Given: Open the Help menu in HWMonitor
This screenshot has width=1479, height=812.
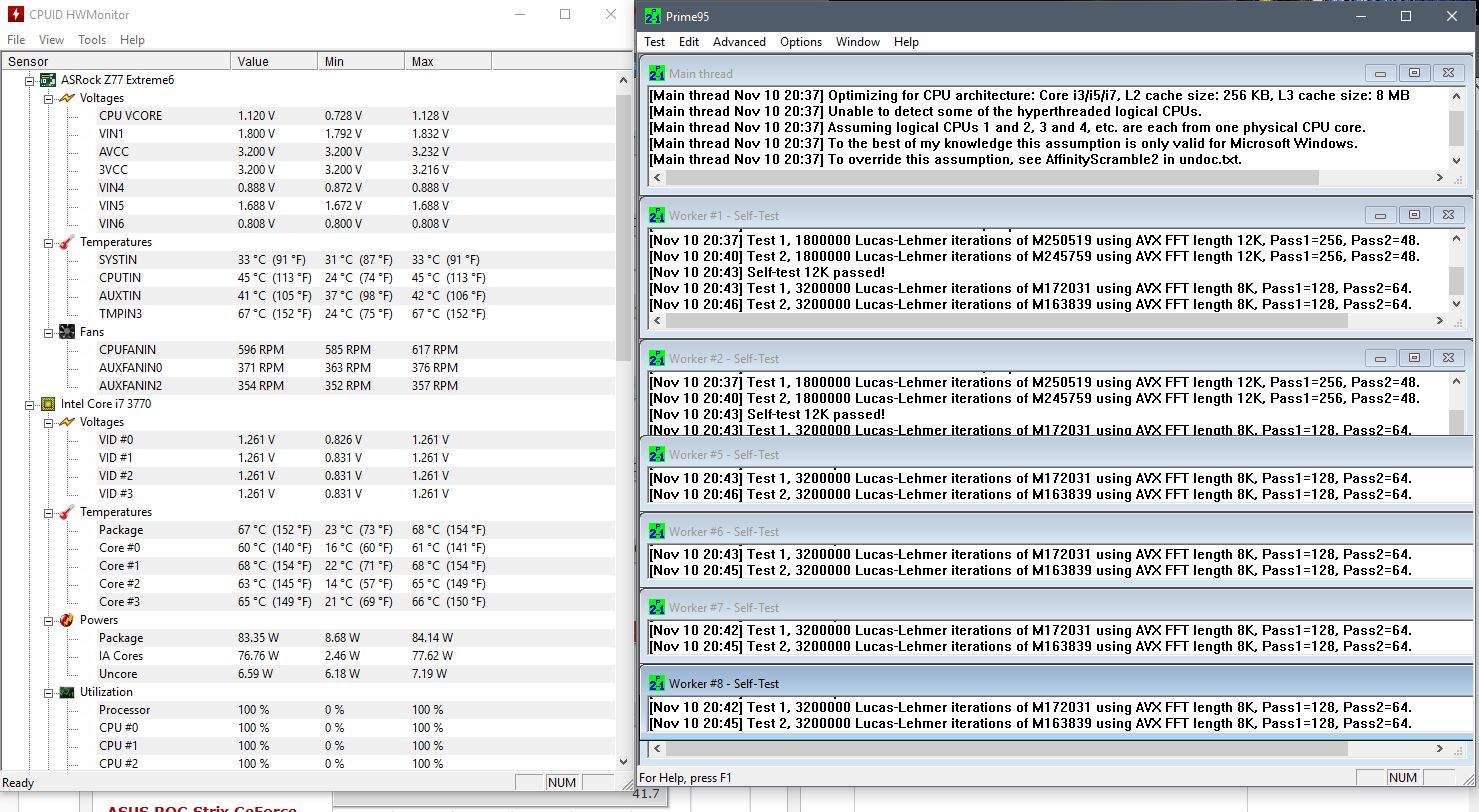Looking at the screenshot, I should (x=132, y=40).
